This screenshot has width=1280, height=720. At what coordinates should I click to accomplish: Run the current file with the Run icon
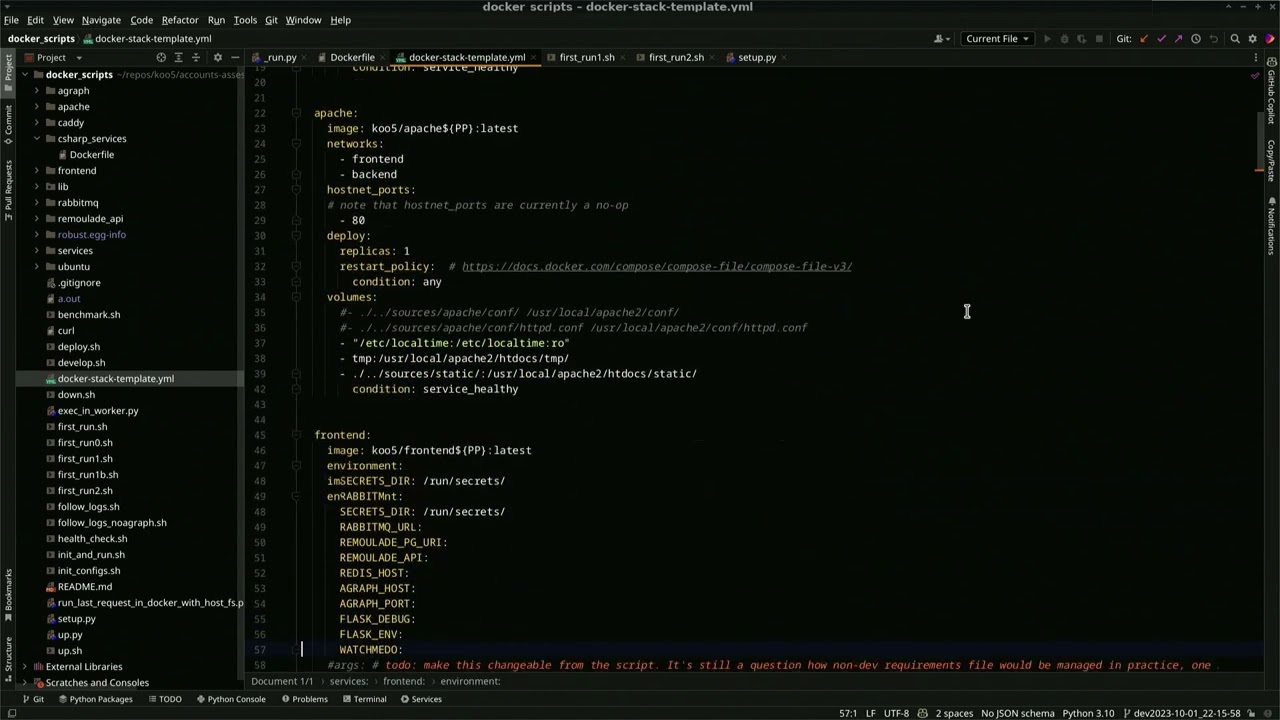(1047, 39)
